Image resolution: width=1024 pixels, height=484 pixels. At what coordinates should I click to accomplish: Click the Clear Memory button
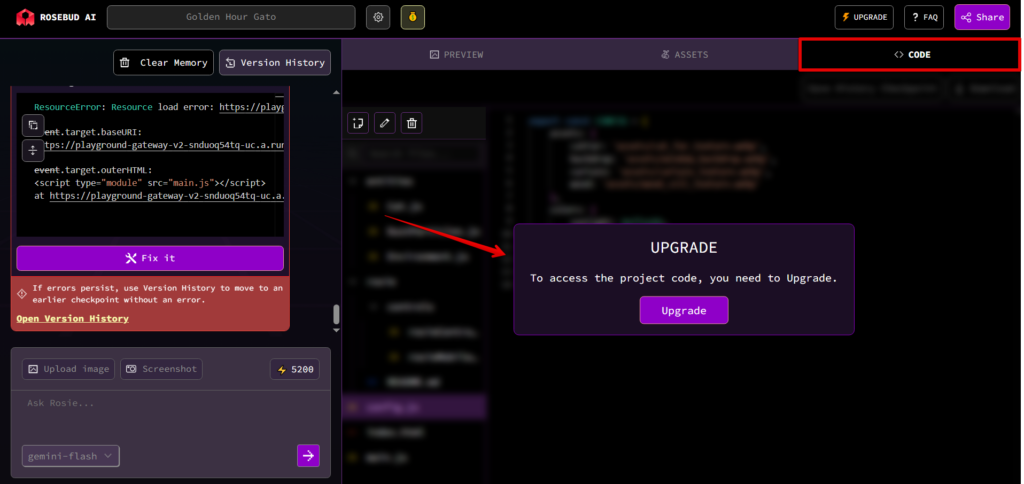point(163,63)
